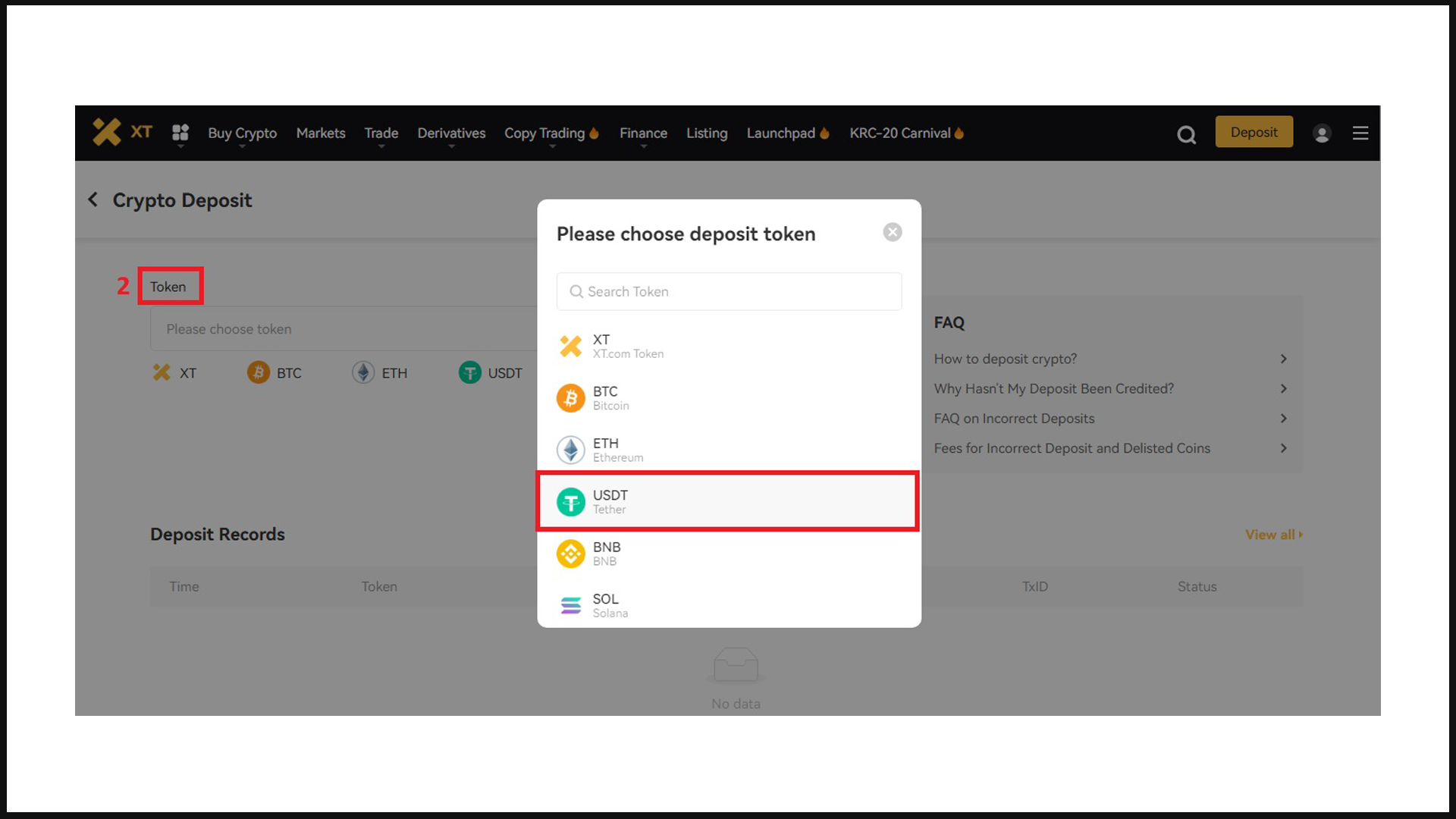Expand How to deposit crypto chevron
This screenshot has height=819, width=1456.
click(1283, 359)
